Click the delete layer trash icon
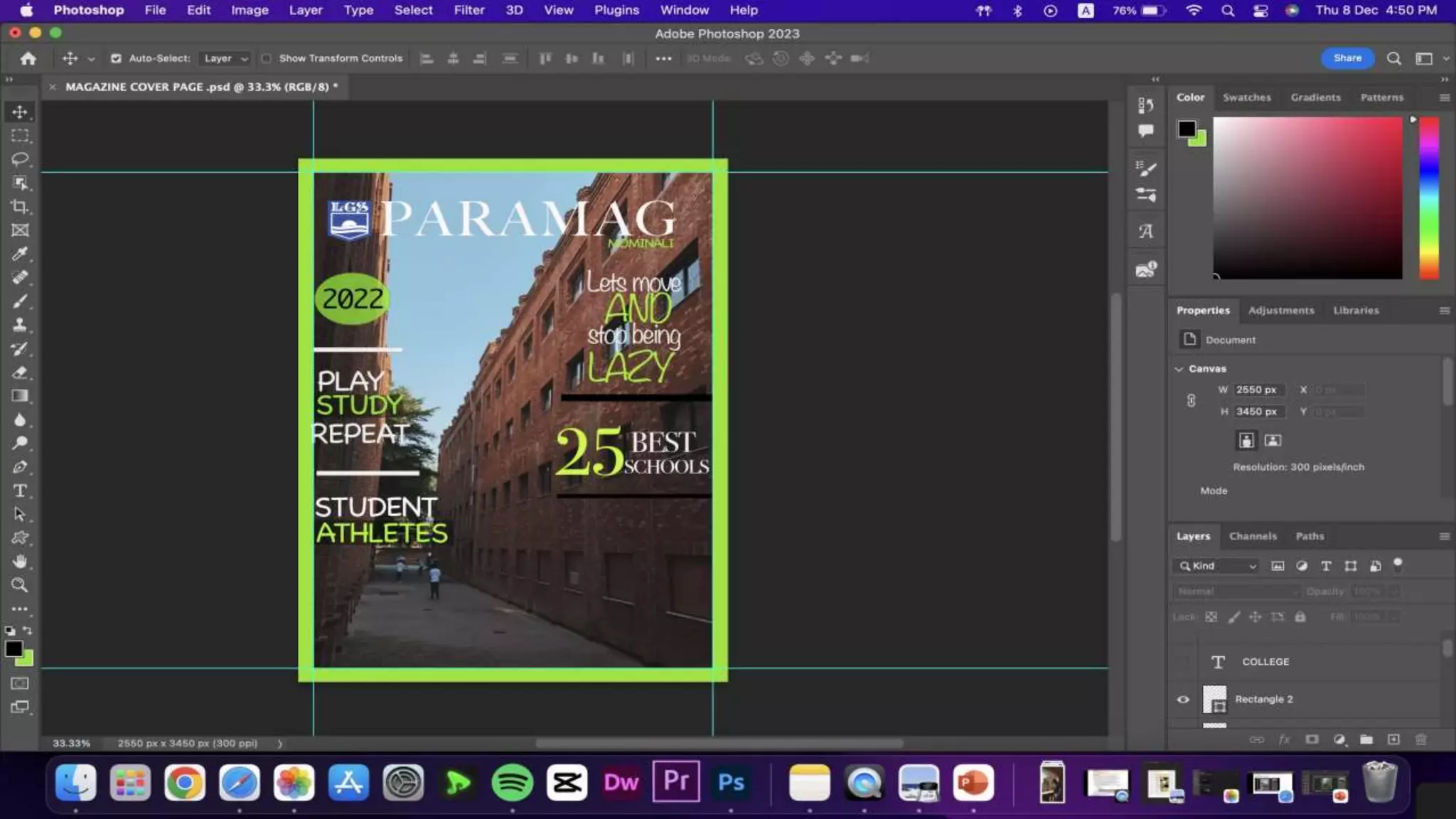This screenshot has height=819, width=1456. pyautogui.click(x=1420, y=739)
